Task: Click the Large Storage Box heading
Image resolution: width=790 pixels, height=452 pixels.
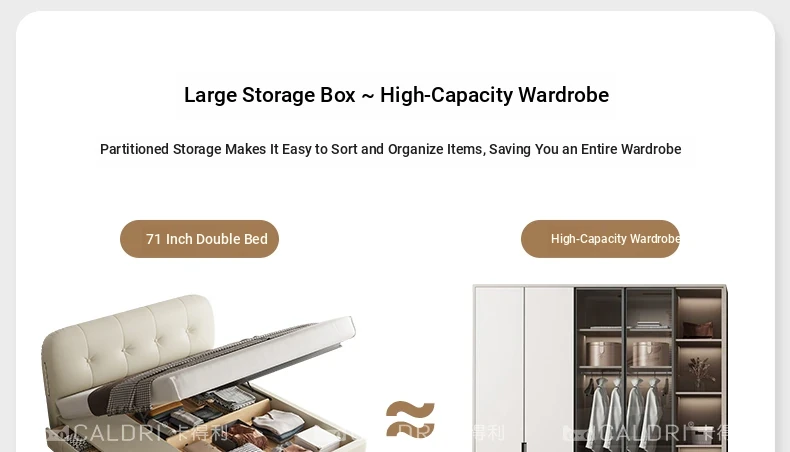Action: click(397, 95)
